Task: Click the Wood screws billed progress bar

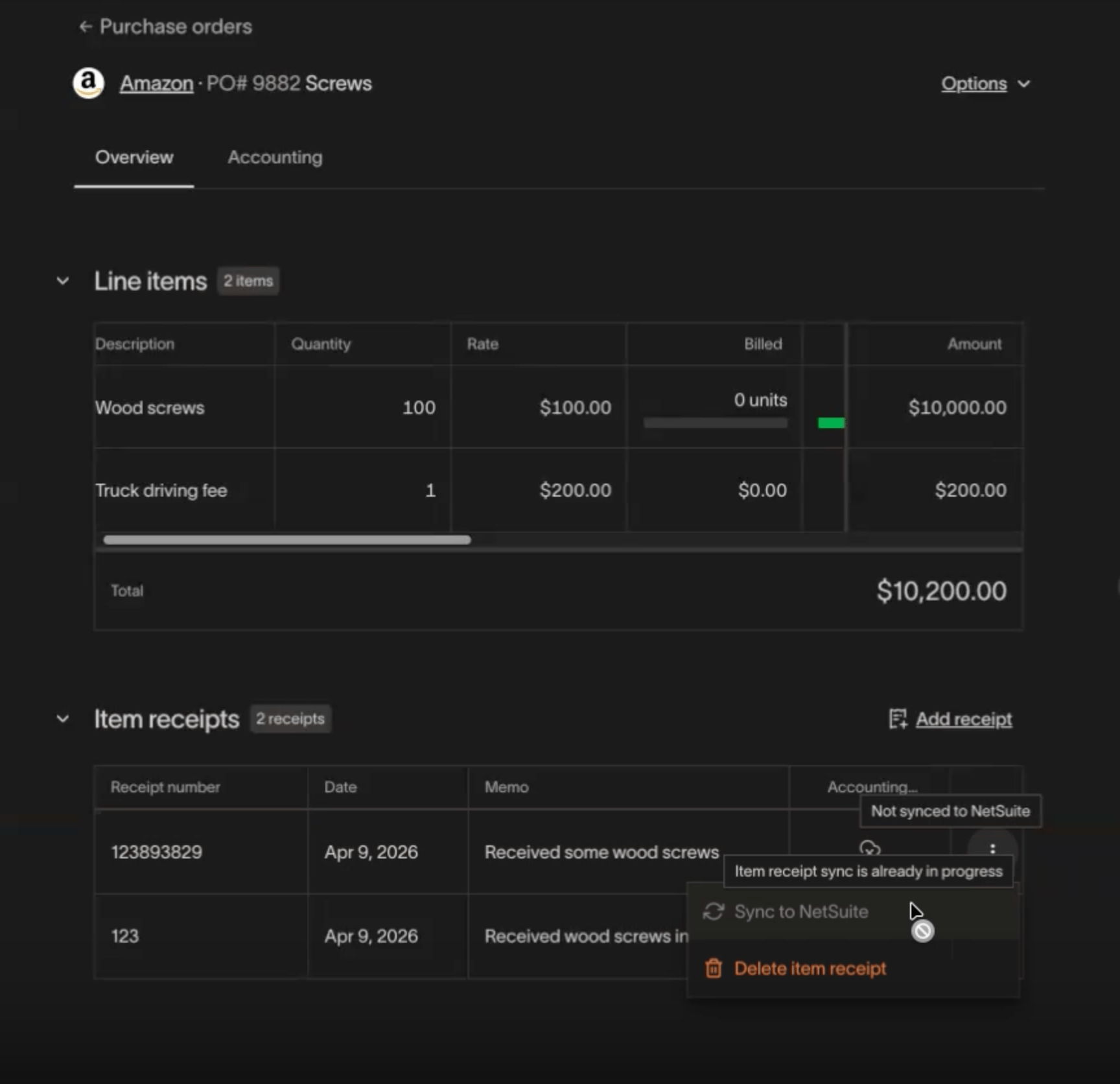Action: [716, 423]
